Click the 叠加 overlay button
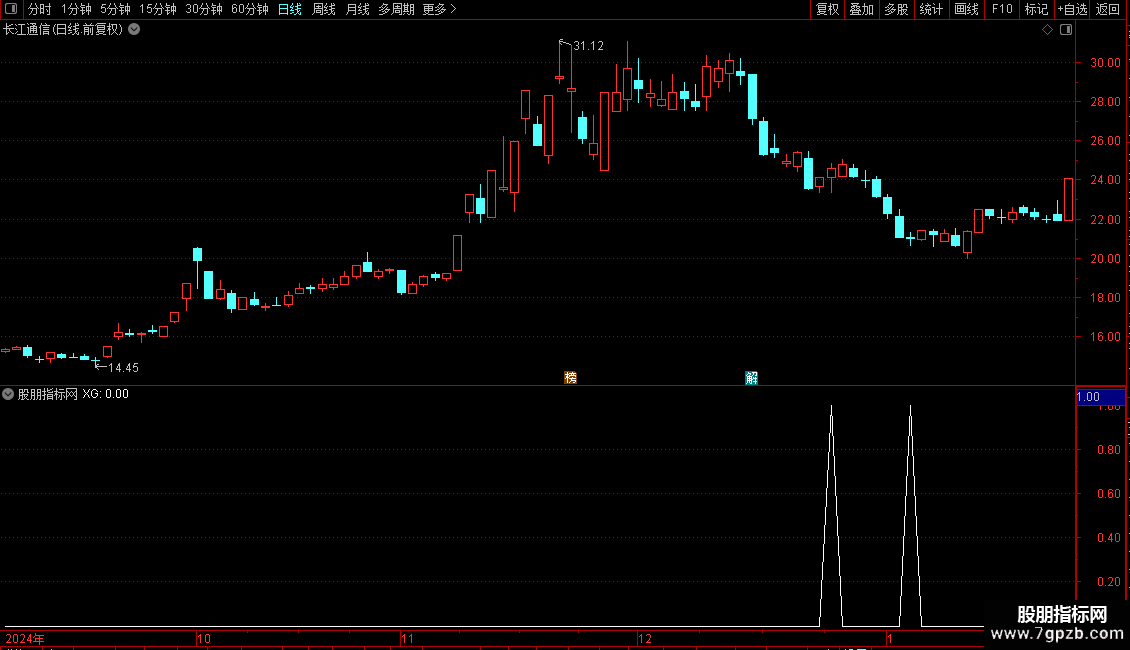 click(x=861, y=9)
